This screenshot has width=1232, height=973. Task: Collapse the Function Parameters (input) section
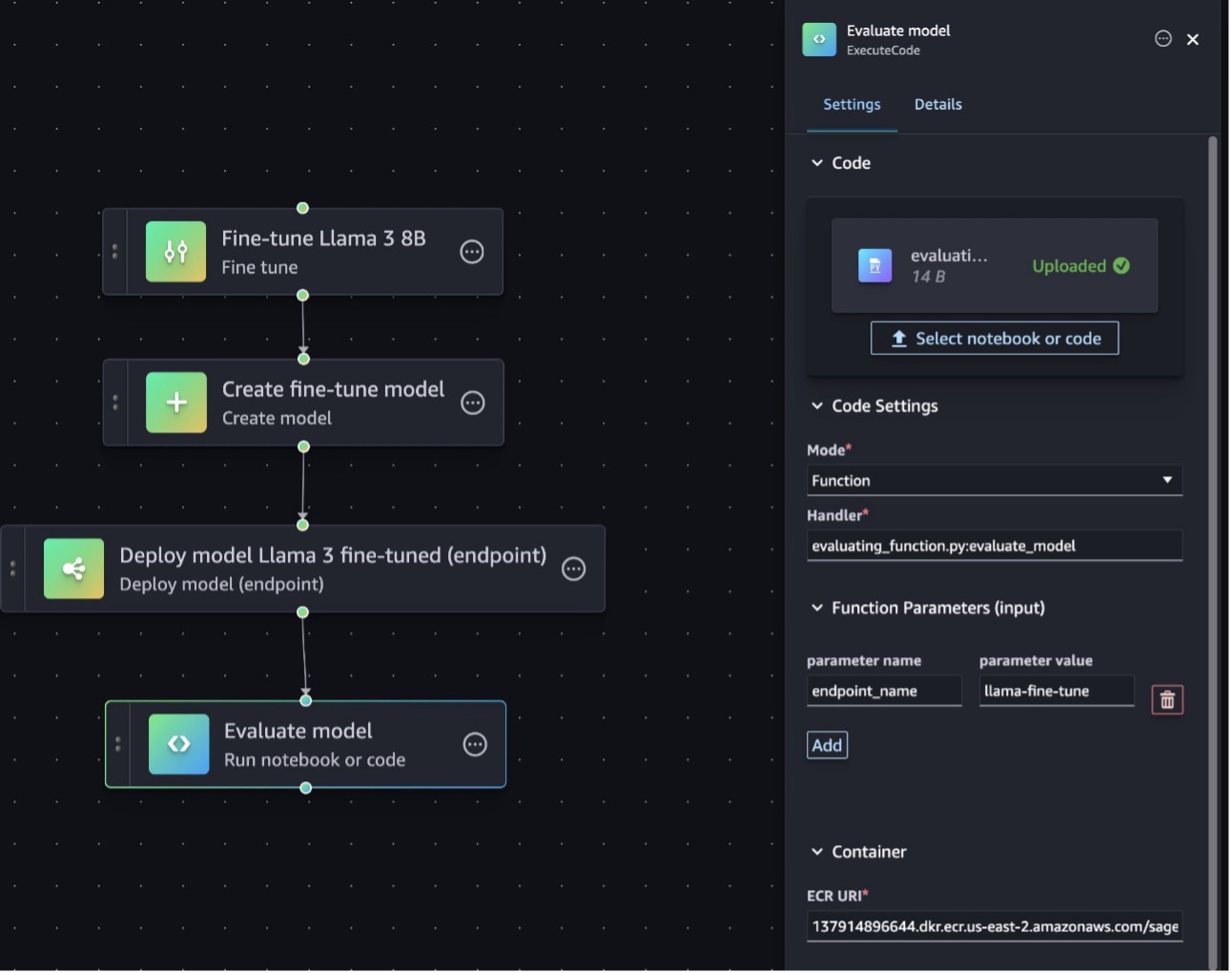pyautogui.click(x=817, y=609)
